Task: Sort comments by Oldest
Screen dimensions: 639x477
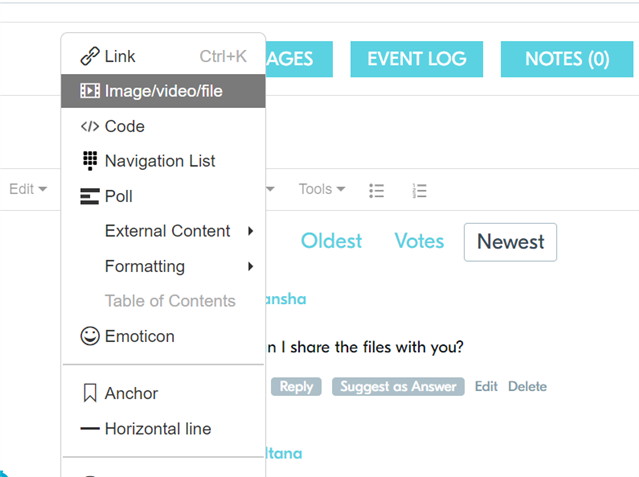Action: tap(331, 241)
